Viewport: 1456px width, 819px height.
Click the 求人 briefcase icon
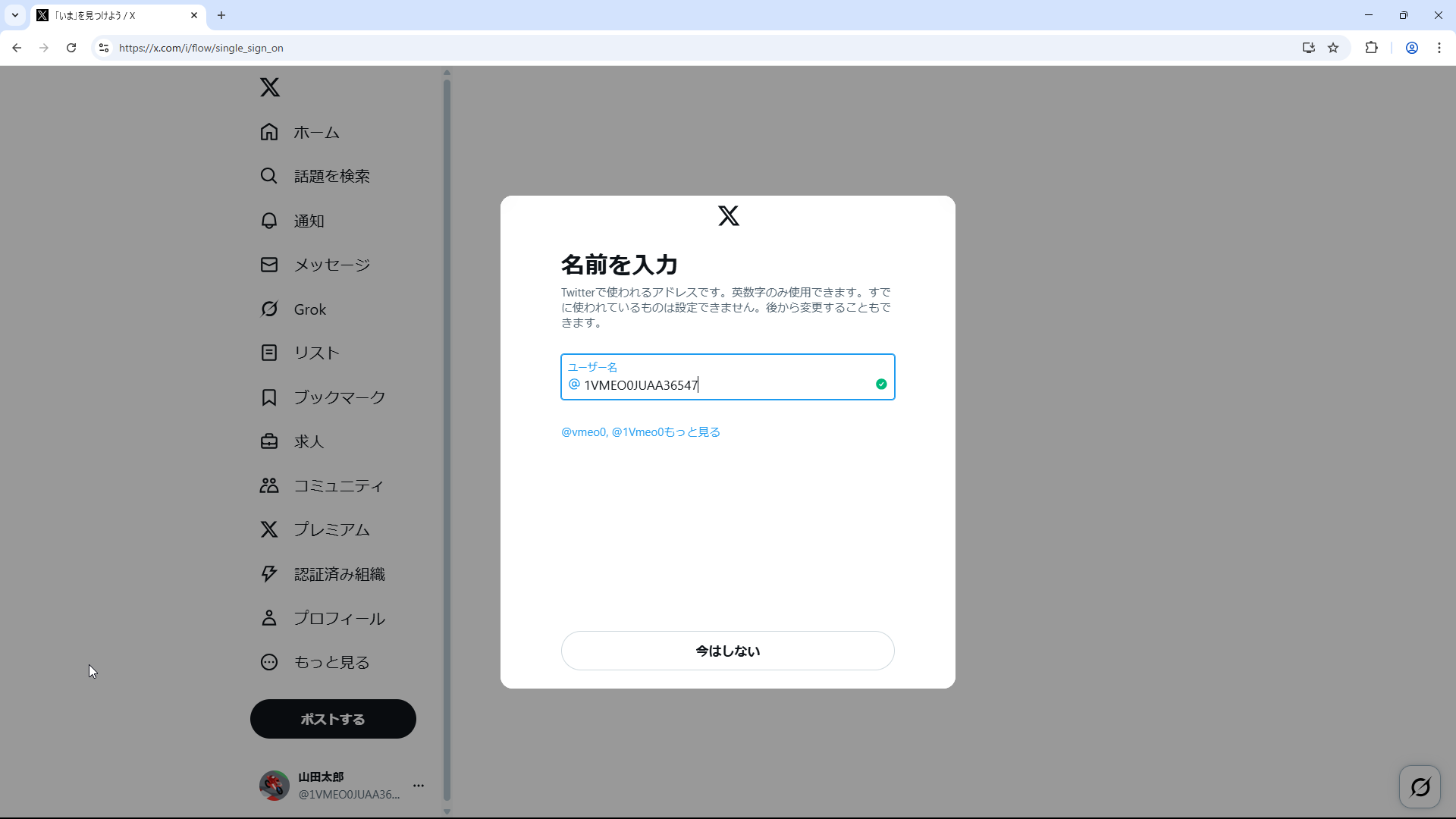pyautogui.click(x=269, y=441)
